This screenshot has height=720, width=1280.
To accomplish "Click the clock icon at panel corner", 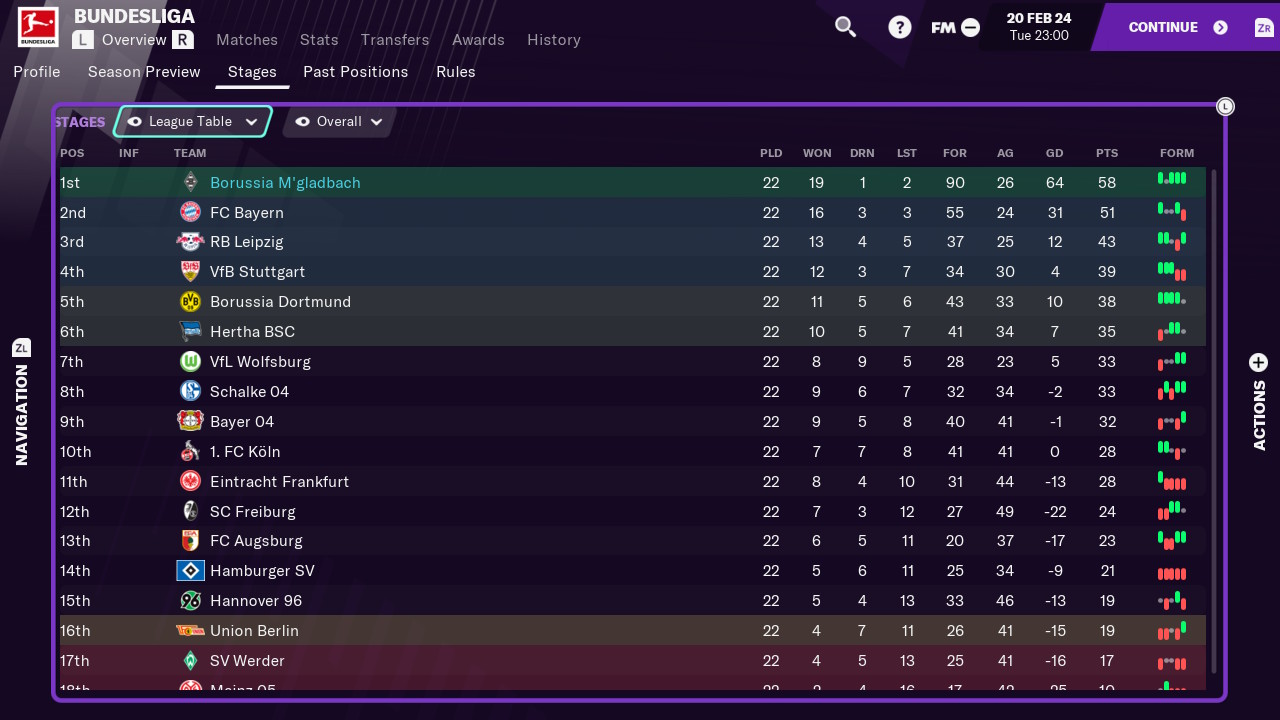I will pyautogui.click(x=1225, y=106).
